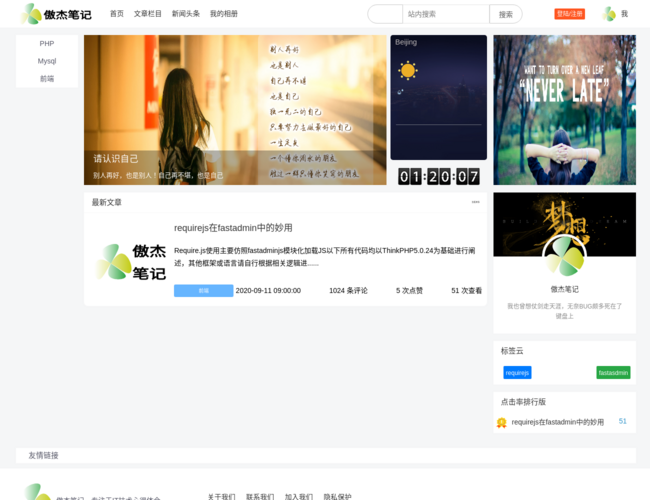This screenshot has width=650, height=500.
Task: Click the orange 登陆/注册 button
Action: [570, 14]
